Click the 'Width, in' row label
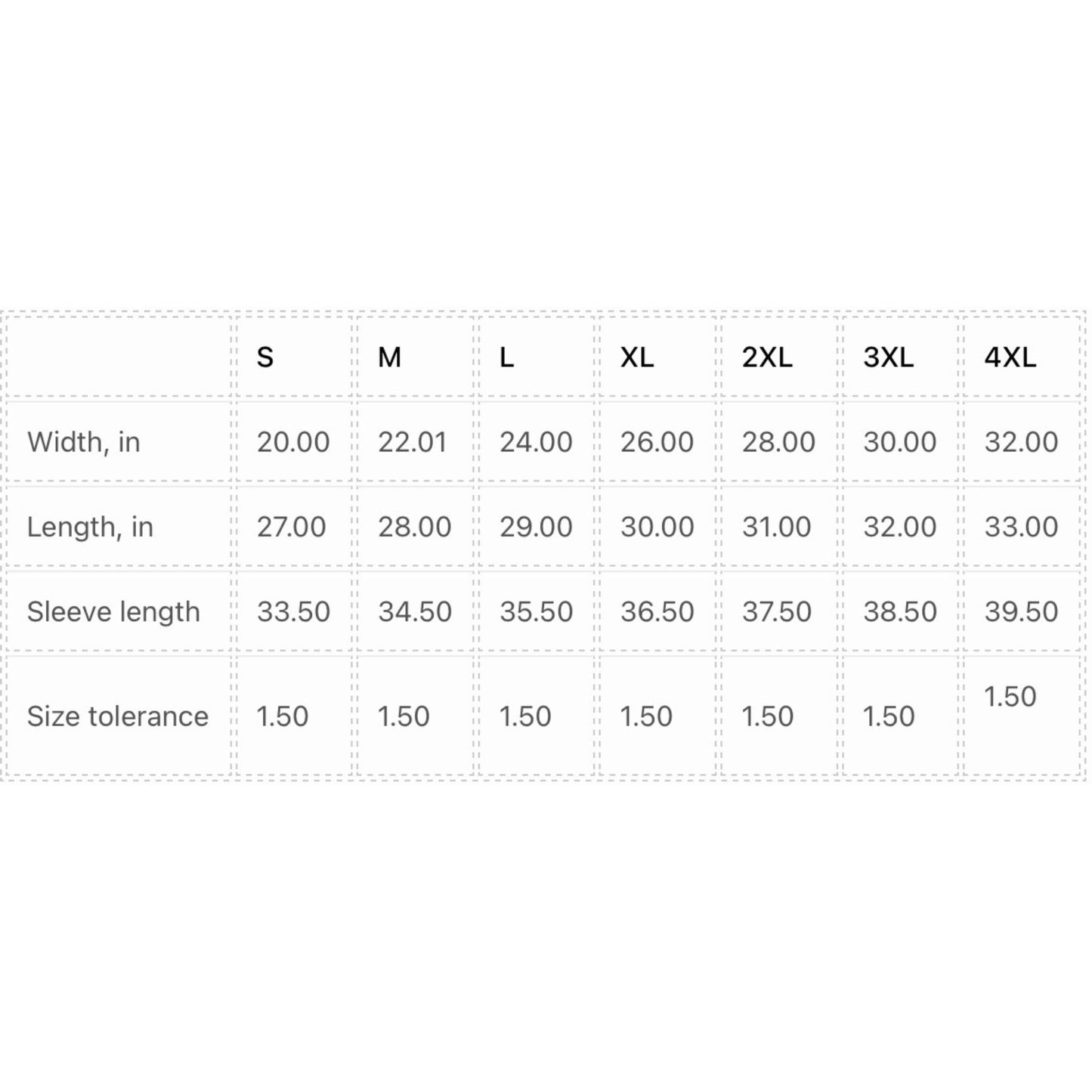Viewport: 1092px width, 1092px height. 84,442
